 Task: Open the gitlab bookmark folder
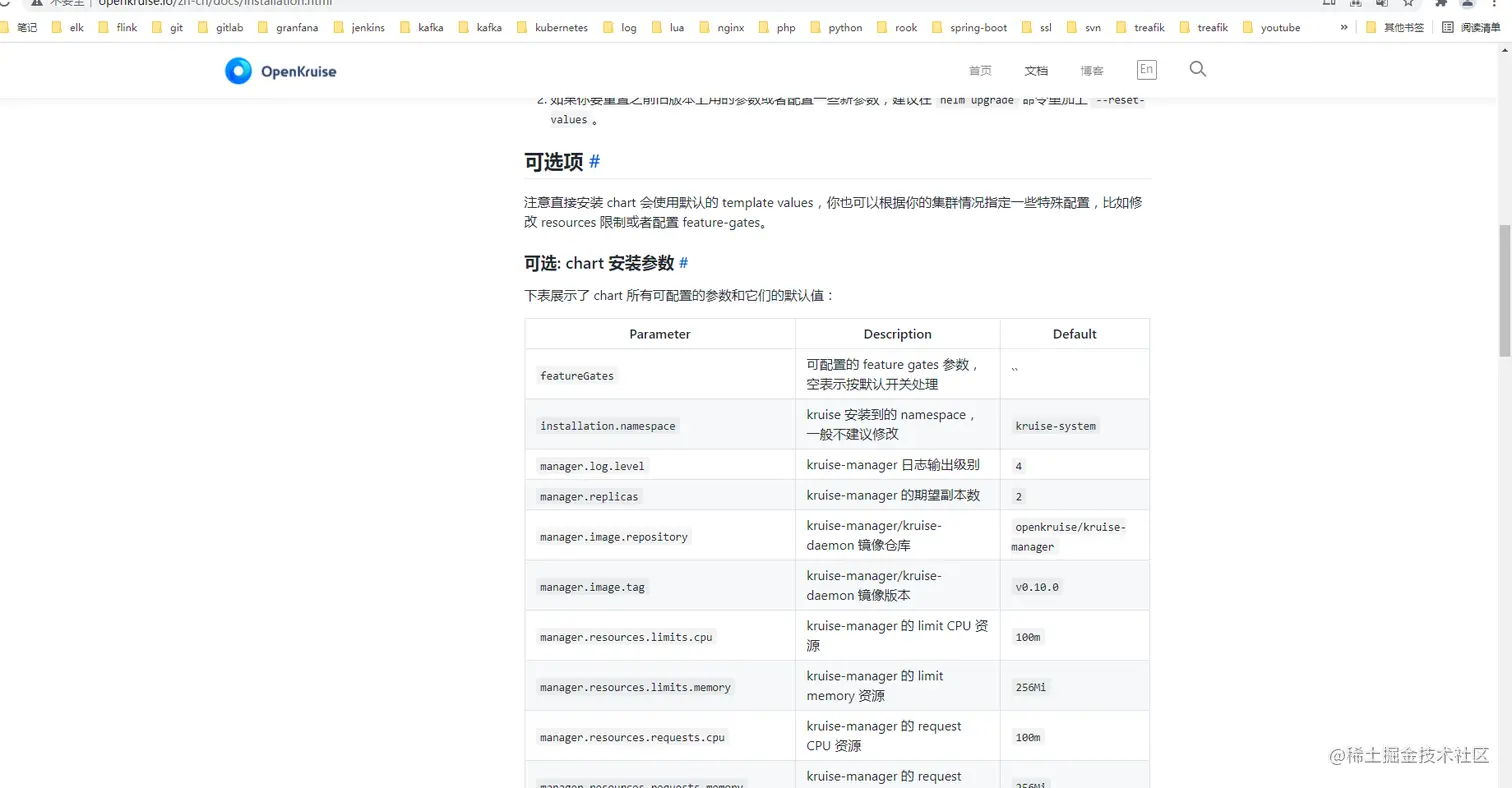[220, 28]
